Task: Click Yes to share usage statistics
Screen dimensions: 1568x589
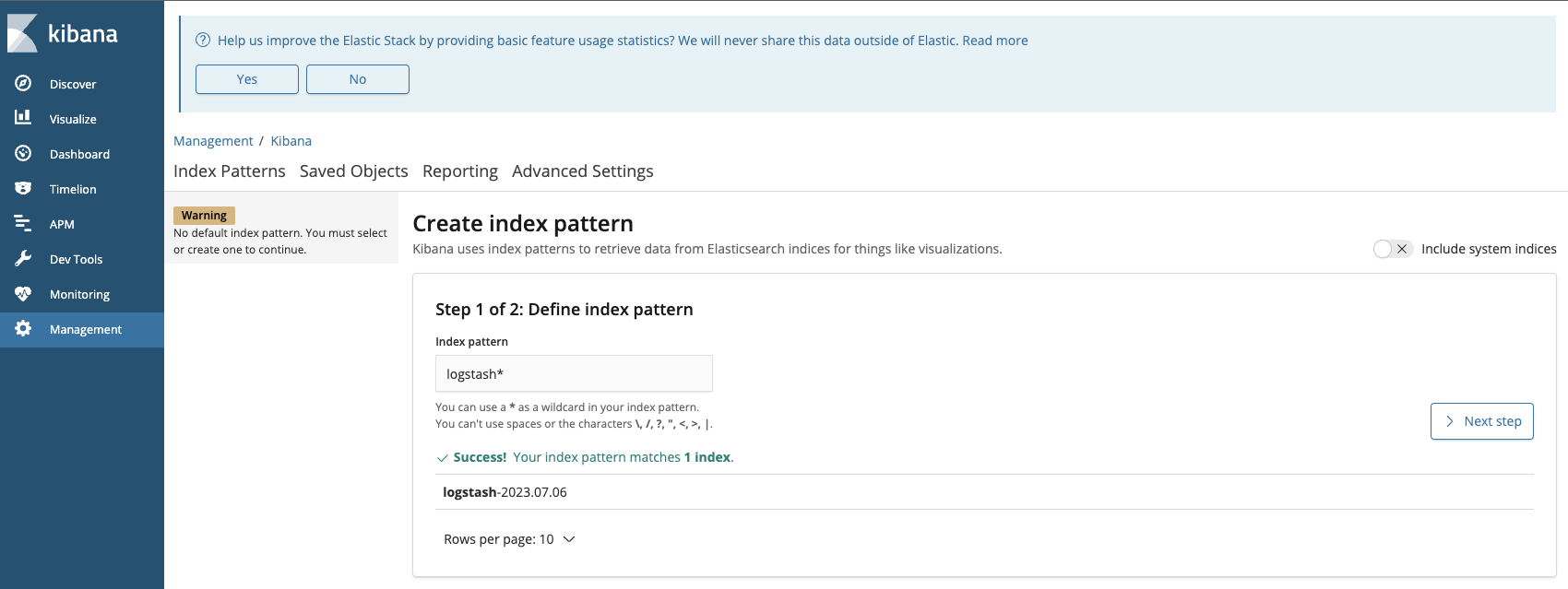Action: (247, 79)
